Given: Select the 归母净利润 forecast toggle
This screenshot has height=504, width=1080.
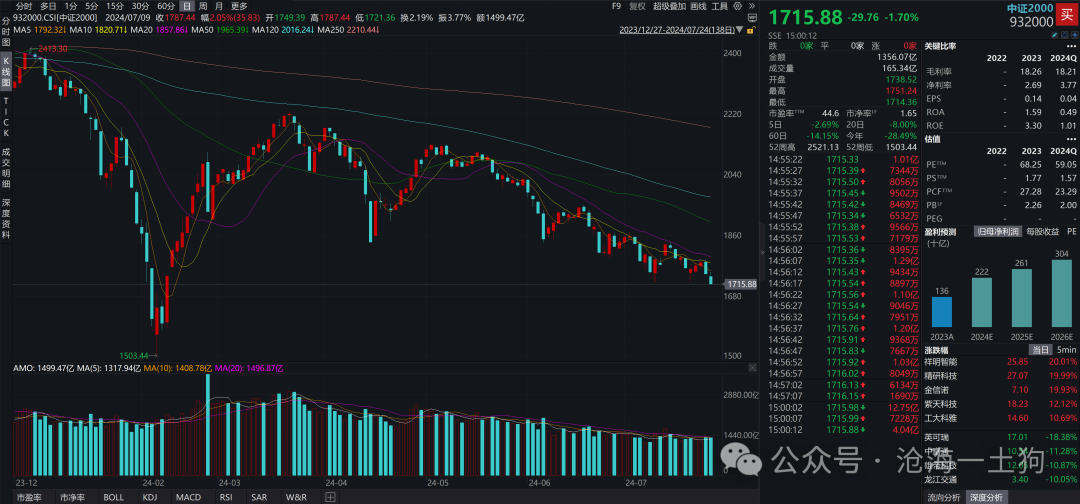Looking at the screenshot, I should (997, 231).
